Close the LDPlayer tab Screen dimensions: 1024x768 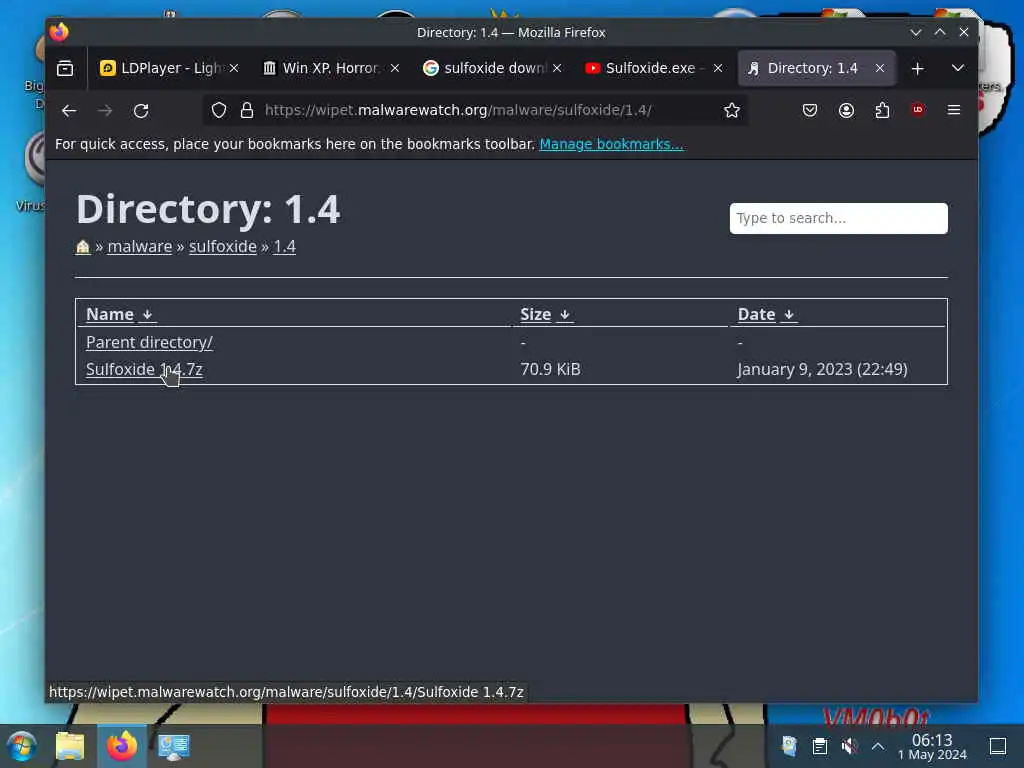pos(234,68)
